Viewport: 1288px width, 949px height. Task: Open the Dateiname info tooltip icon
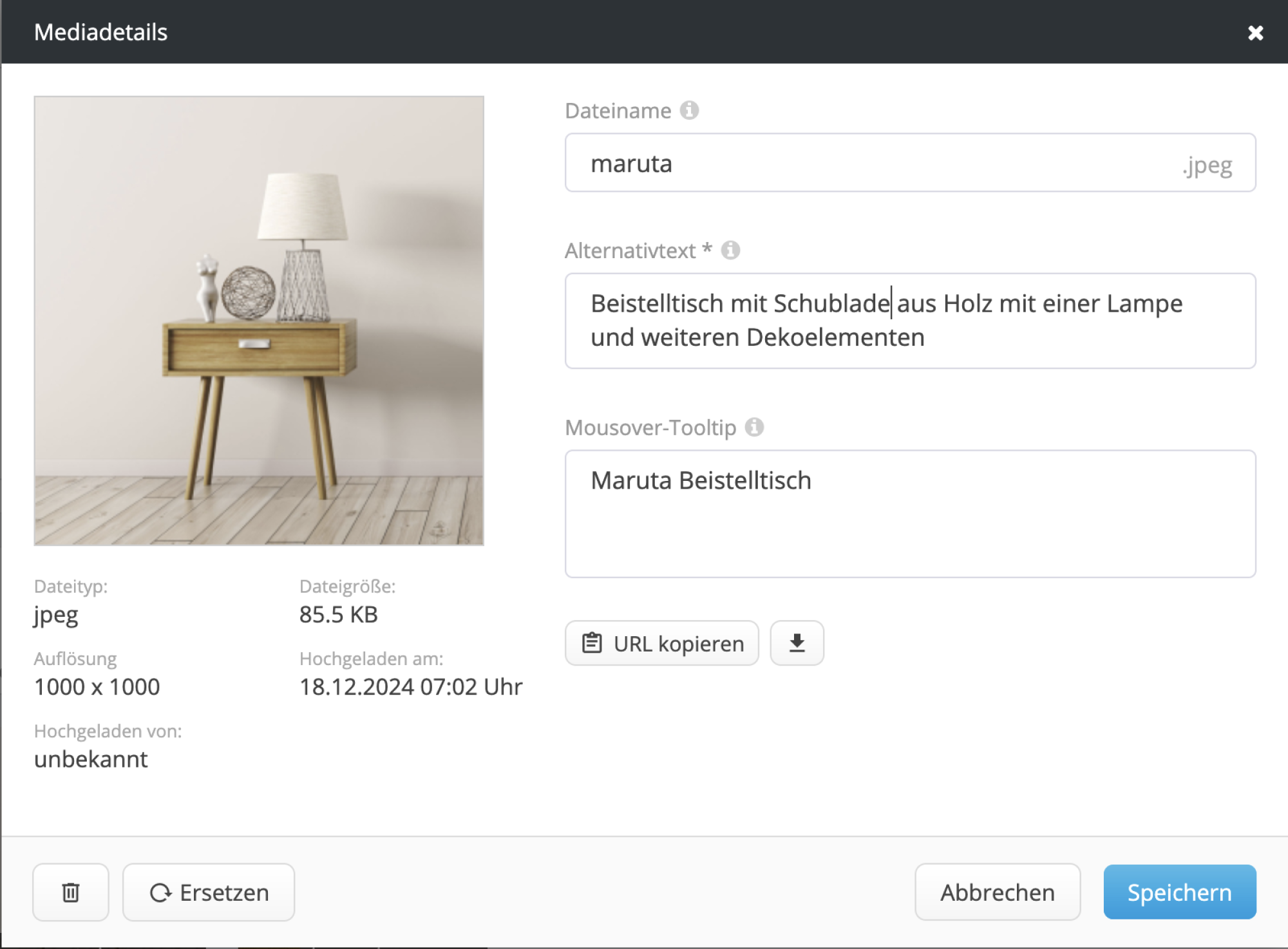click(690, 110)
